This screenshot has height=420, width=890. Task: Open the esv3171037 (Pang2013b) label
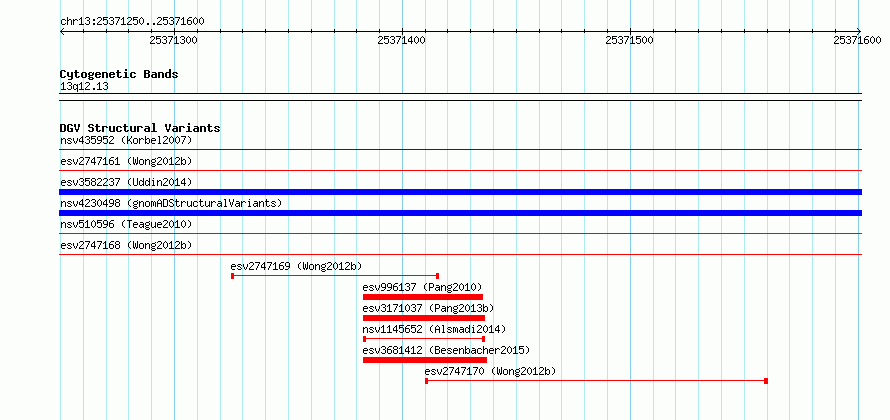[429, 308]
